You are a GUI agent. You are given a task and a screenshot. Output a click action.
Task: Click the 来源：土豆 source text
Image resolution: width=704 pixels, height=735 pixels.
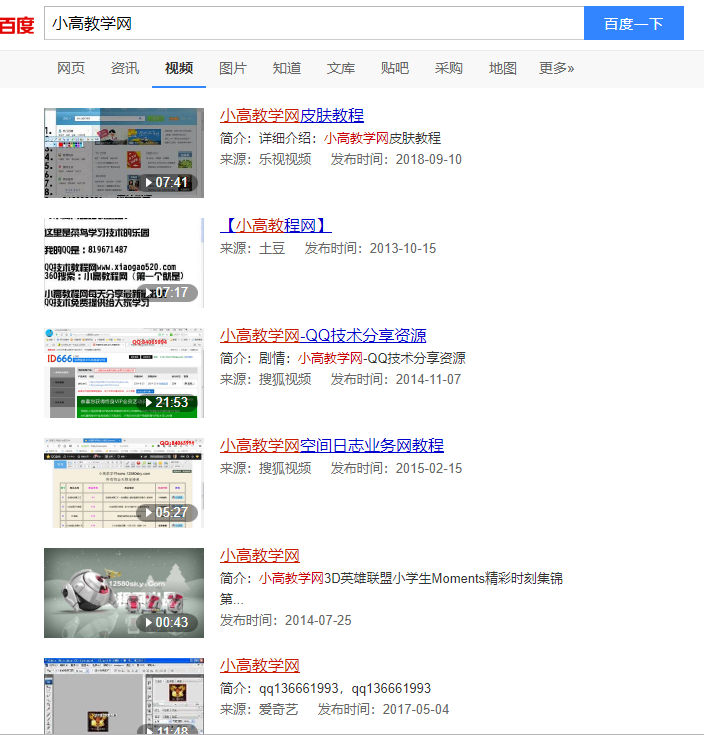[253, 248]
